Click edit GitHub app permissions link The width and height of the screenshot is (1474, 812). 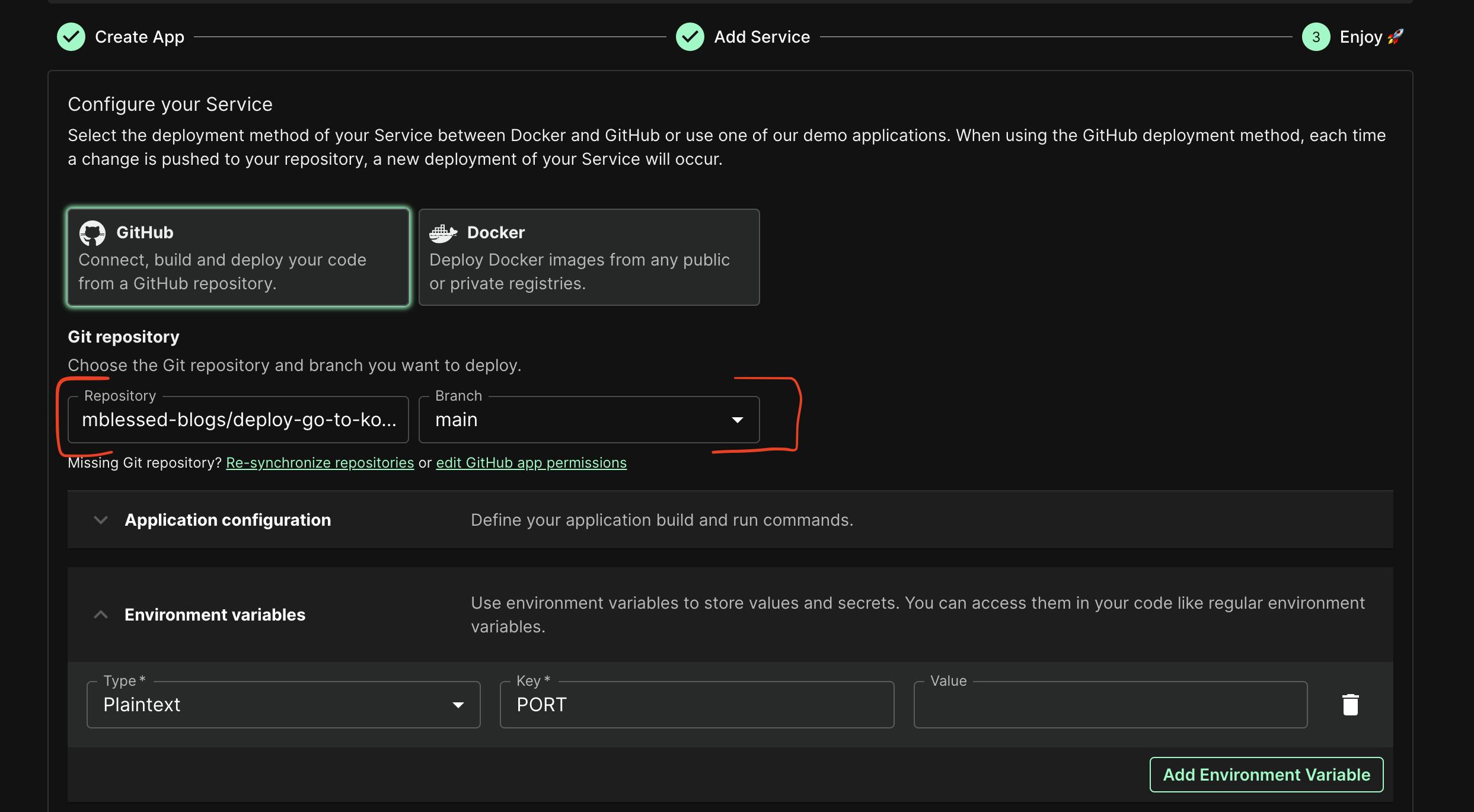[531, 462]
